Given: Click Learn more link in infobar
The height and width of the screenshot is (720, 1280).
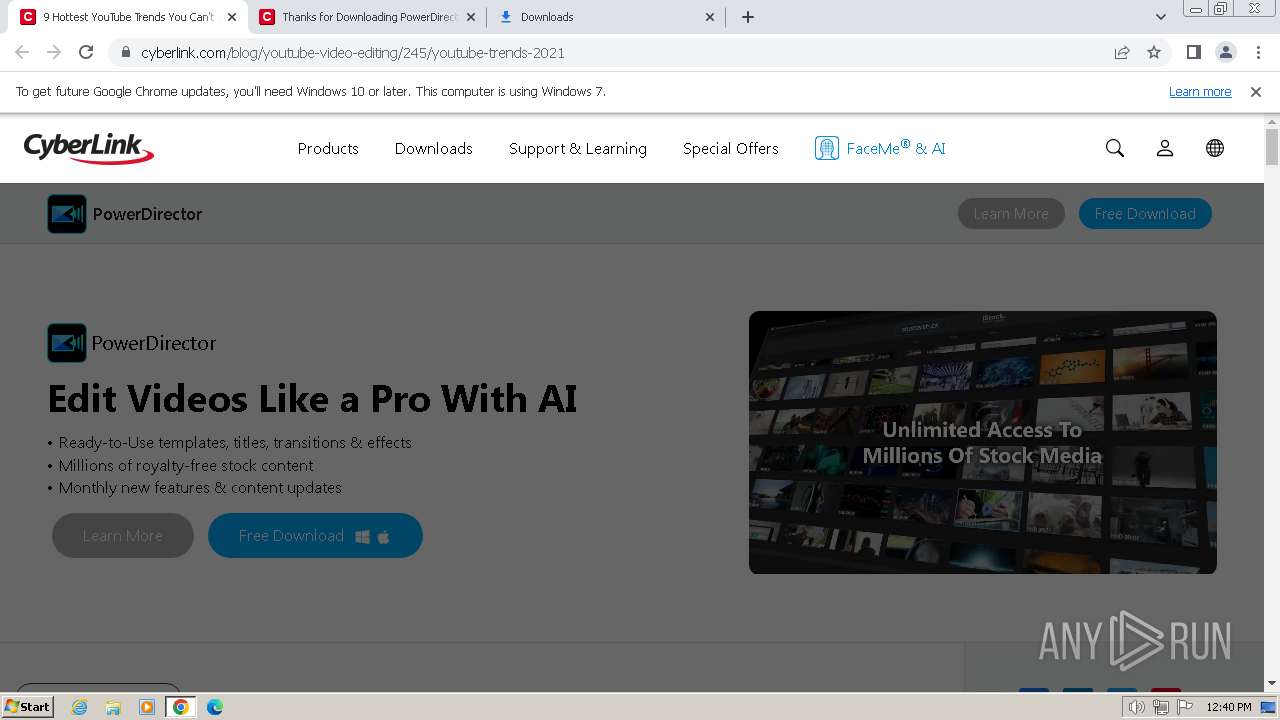Looking at the screenshot, I should (x=1200, y=92).
